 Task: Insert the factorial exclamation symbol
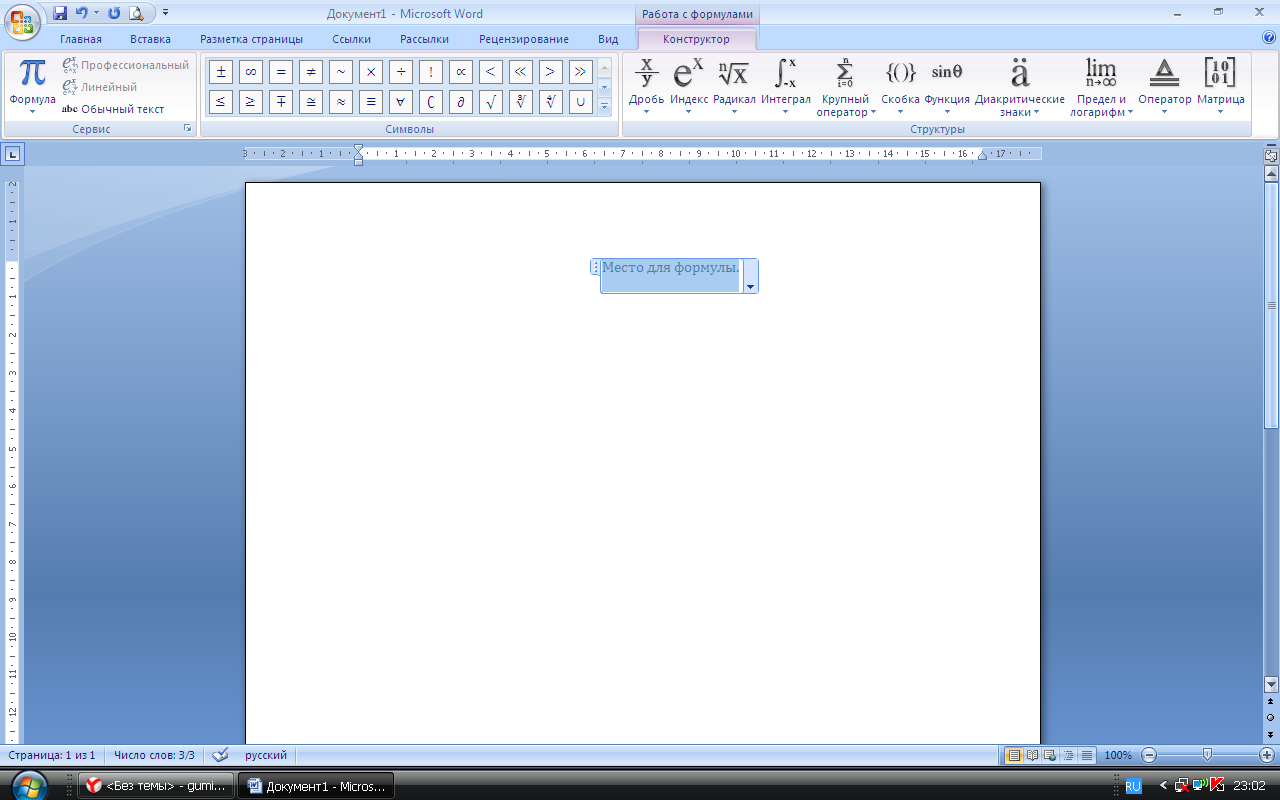coord(430,72)
